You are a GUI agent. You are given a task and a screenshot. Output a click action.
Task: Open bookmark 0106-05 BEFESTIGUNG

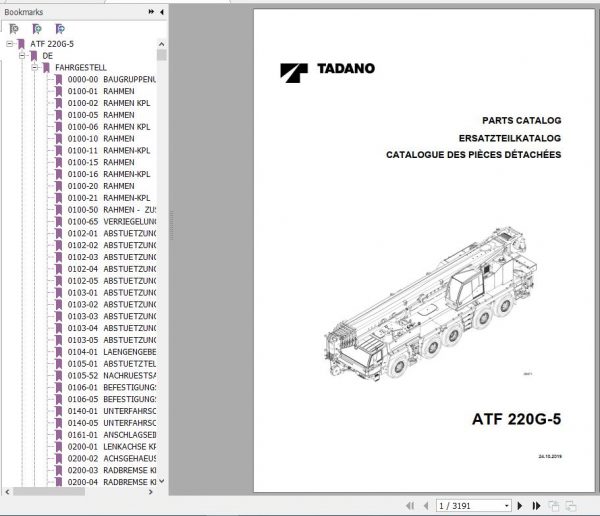[x=111, y=399]
